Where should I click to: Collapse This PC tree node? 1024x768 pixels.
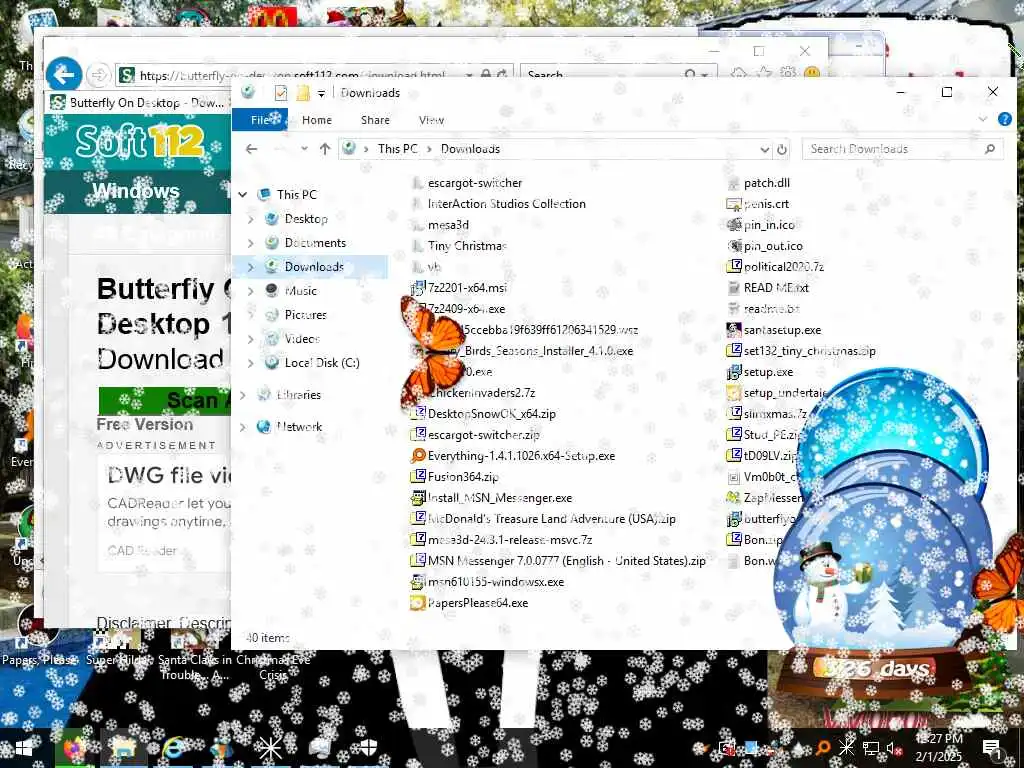243,195
